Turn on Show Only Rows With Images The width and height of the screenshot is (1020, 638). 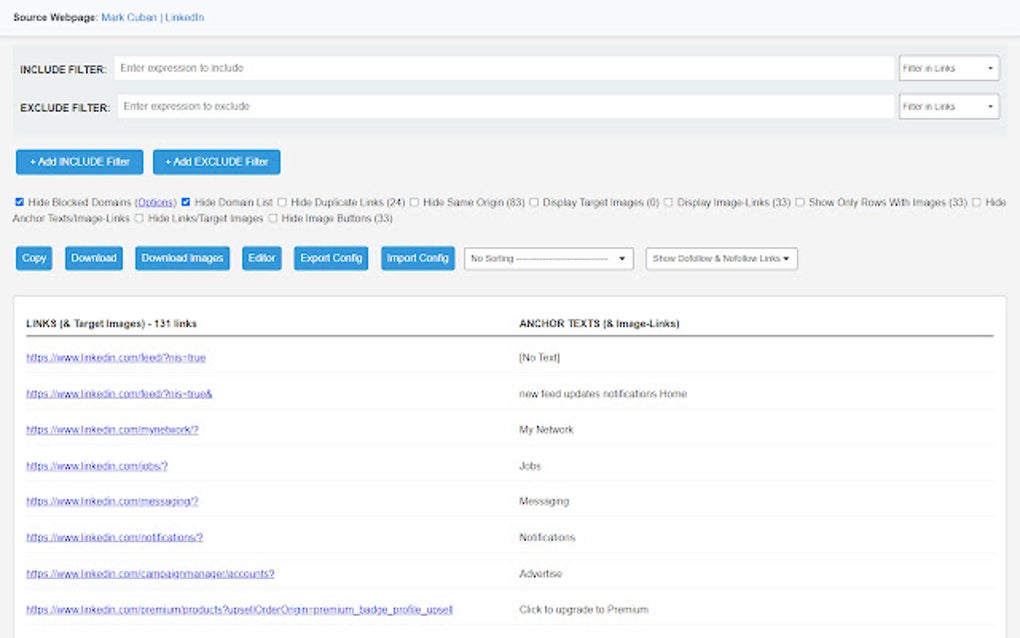802,202
